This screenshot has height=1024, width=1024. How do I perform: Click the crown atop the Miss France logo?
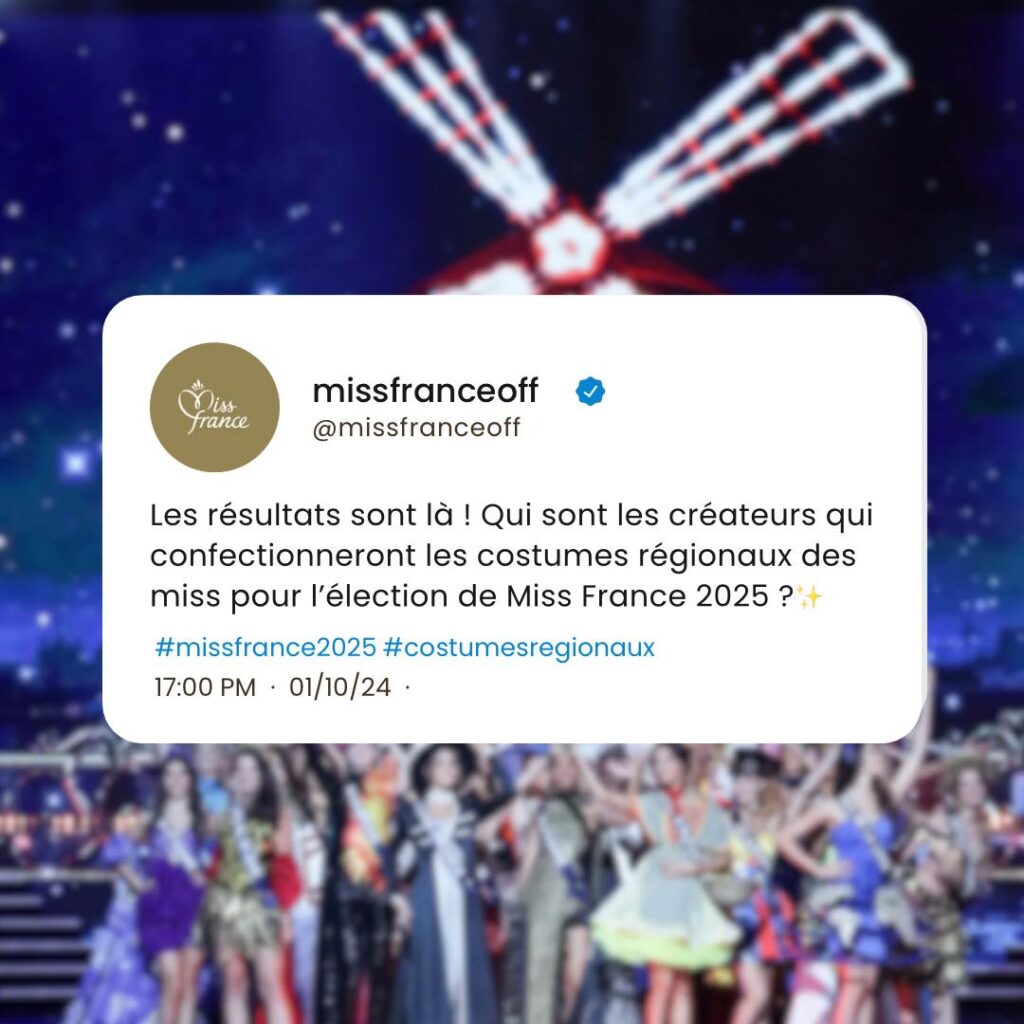coord(198,385)
